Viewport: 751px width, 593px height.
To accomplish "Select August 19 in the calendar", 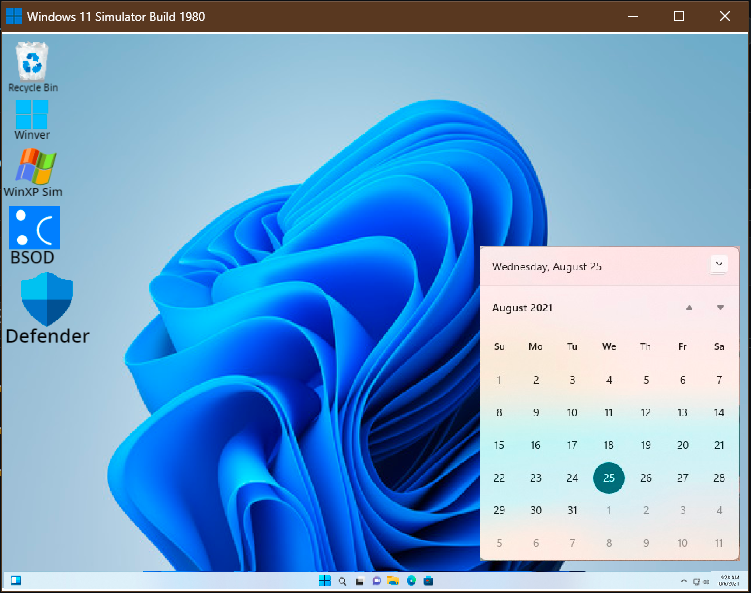I will 646,445.
